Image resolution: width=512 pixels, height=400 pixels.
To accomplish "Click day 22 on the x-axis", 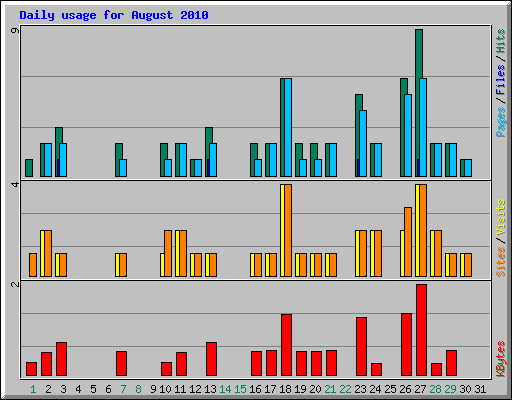I will (x=345, y=389).
